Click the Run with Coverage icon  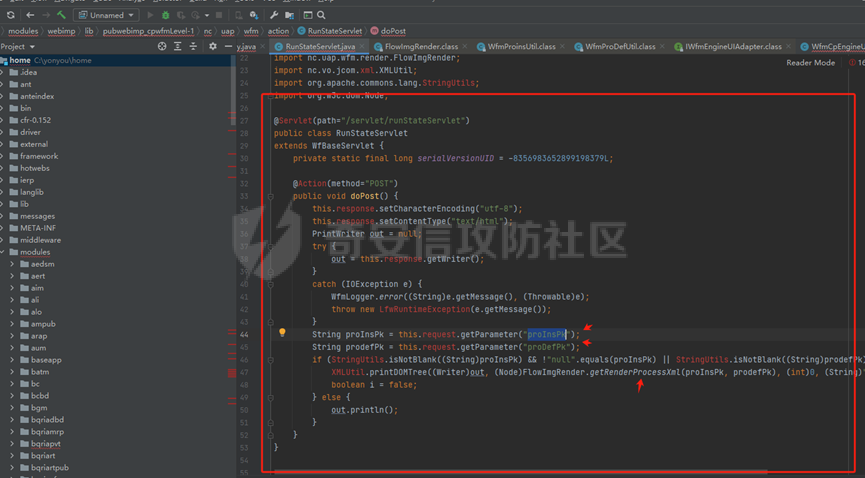click(x=180, y=15)
